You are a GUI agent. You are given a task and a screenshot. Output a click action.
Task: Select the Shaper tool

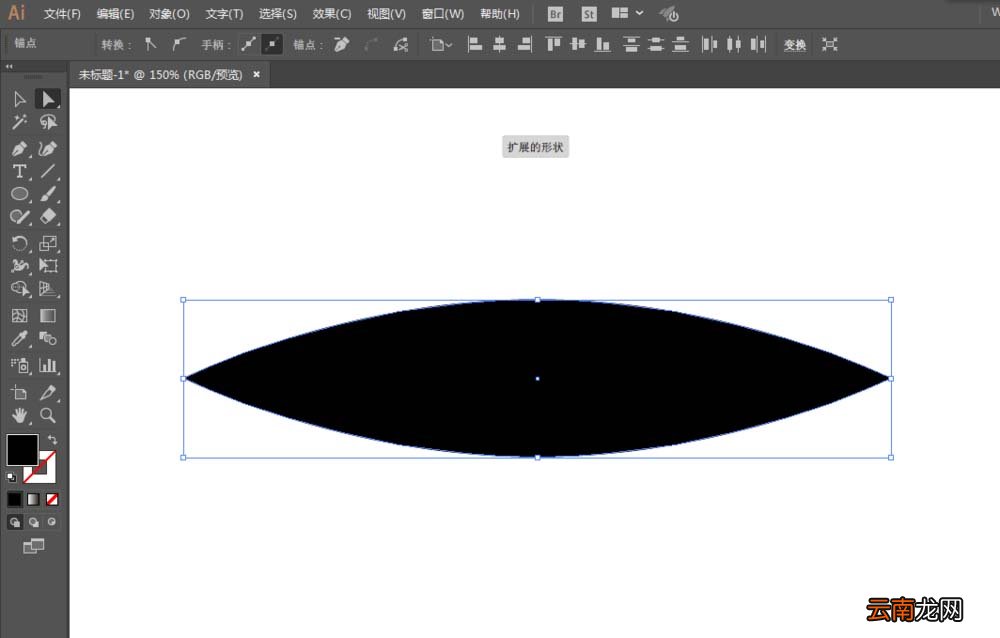pos(20,217)
